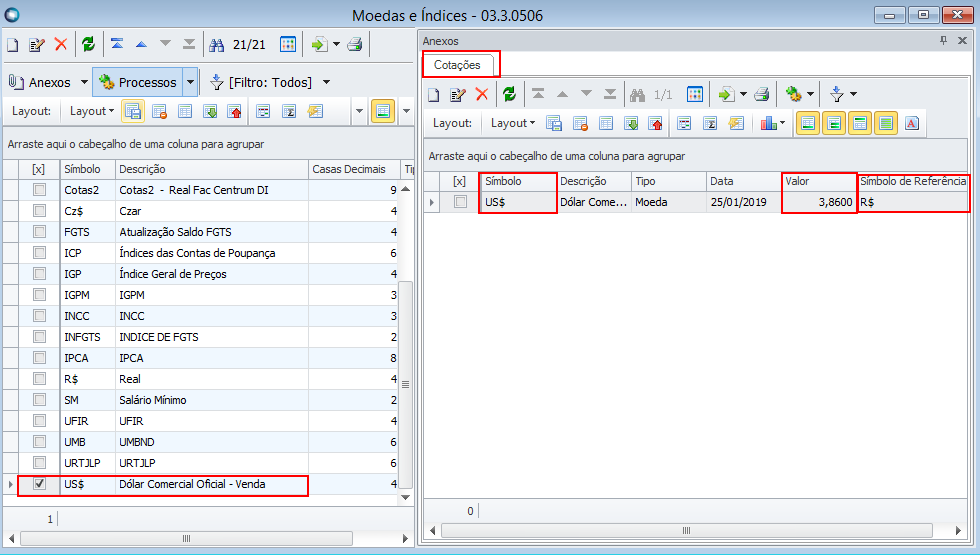980x555 pixels.
Task: Sort by Data column in Cotações grid
Action: click(x=744, y=181)
